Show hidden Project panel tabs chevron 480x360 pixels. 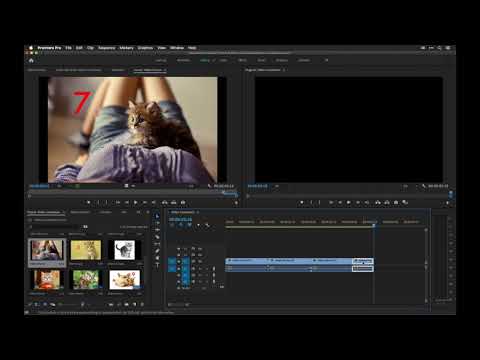(148, 212)
